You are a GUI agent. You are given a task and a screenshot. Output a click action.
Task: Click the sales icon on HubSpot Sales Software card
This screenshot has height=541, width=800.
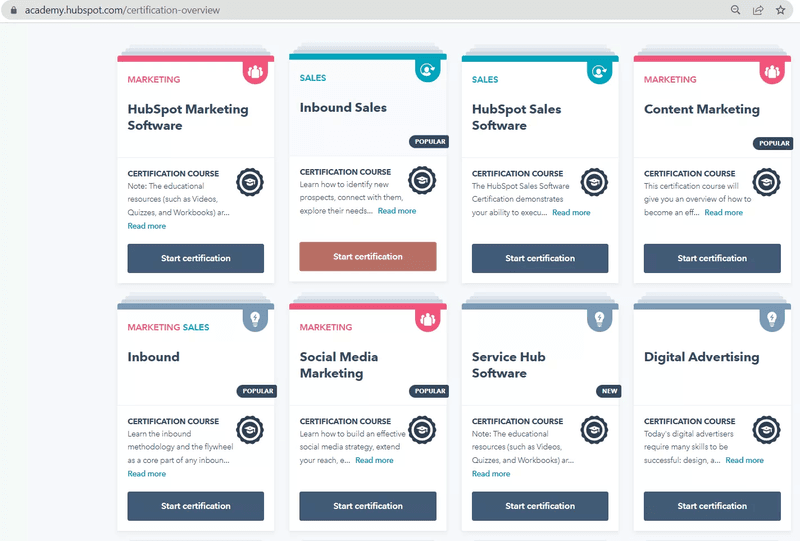599,72
